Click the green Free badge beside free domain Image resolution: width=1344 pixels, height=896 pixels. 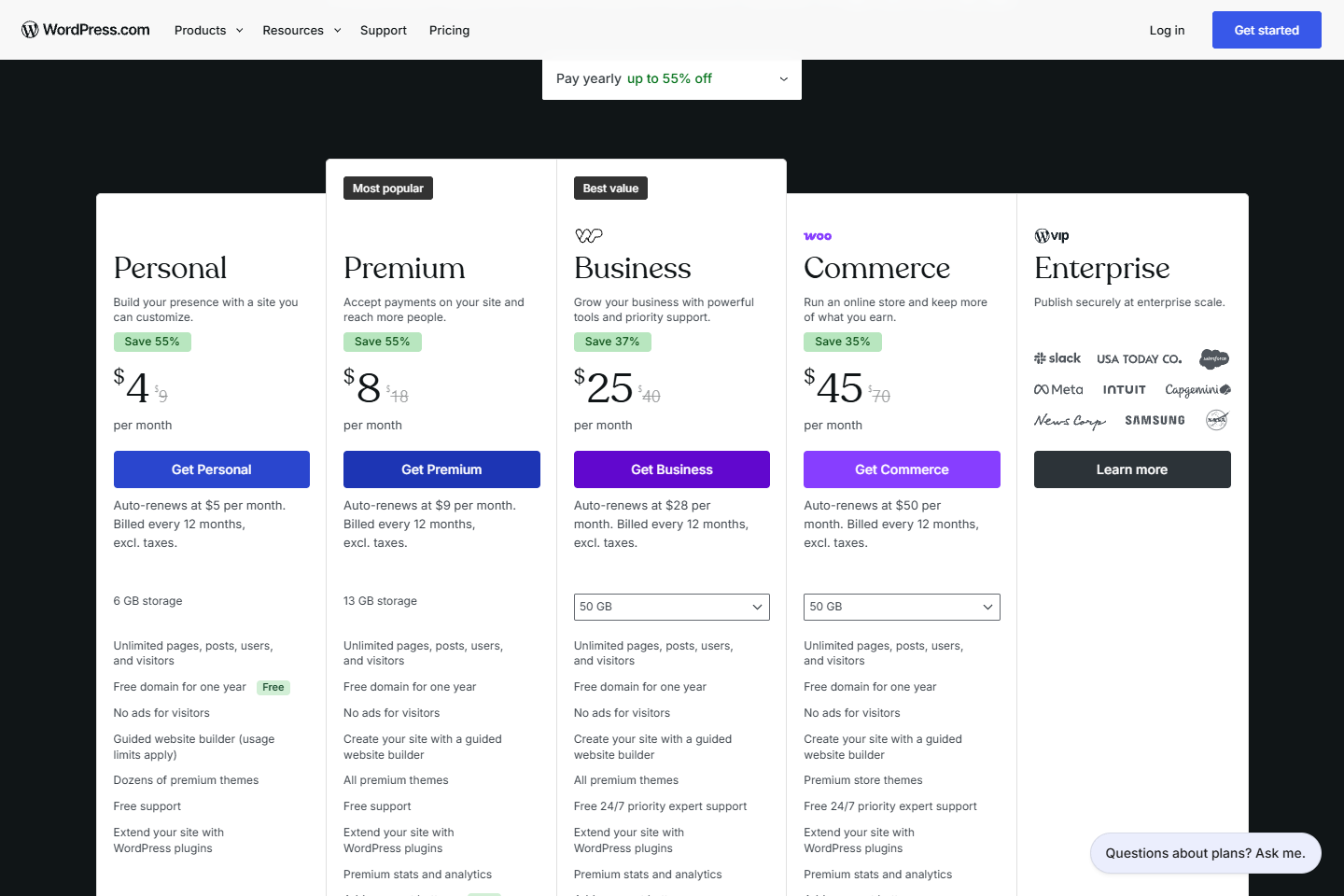pyautogui.click(x=273, y=688)
